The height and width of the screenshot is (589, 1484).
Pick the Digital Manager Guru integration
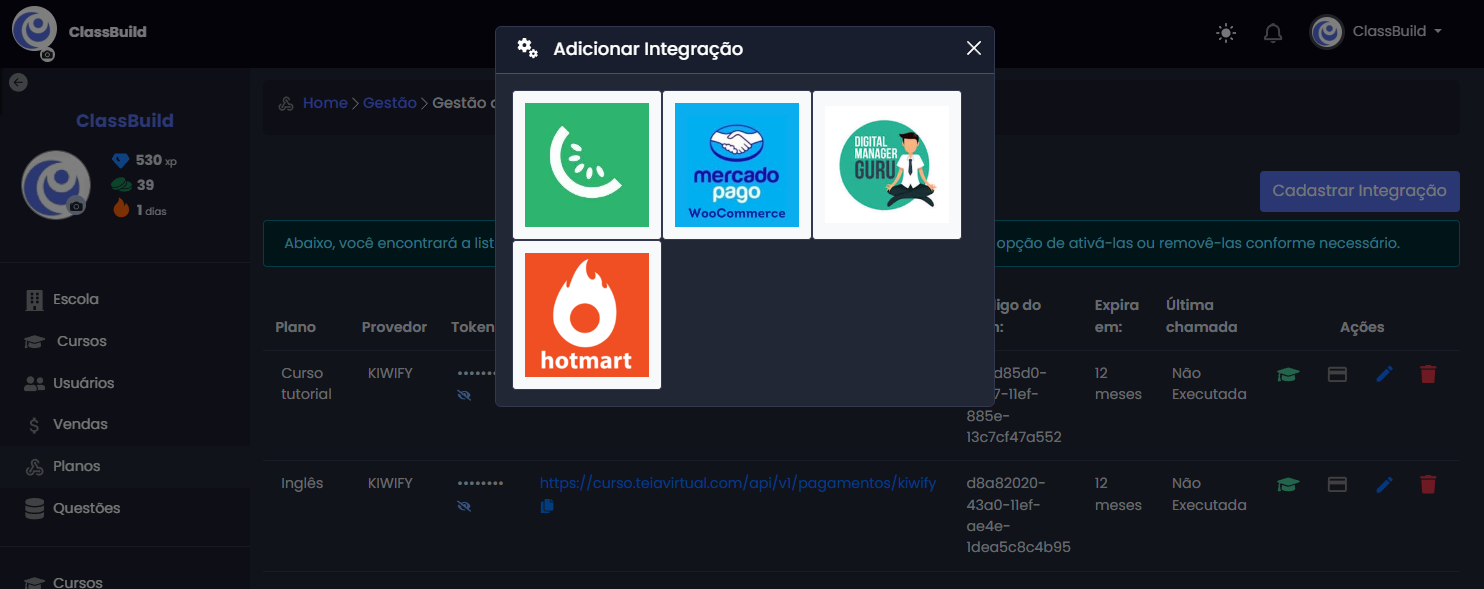tap(887, 165)
